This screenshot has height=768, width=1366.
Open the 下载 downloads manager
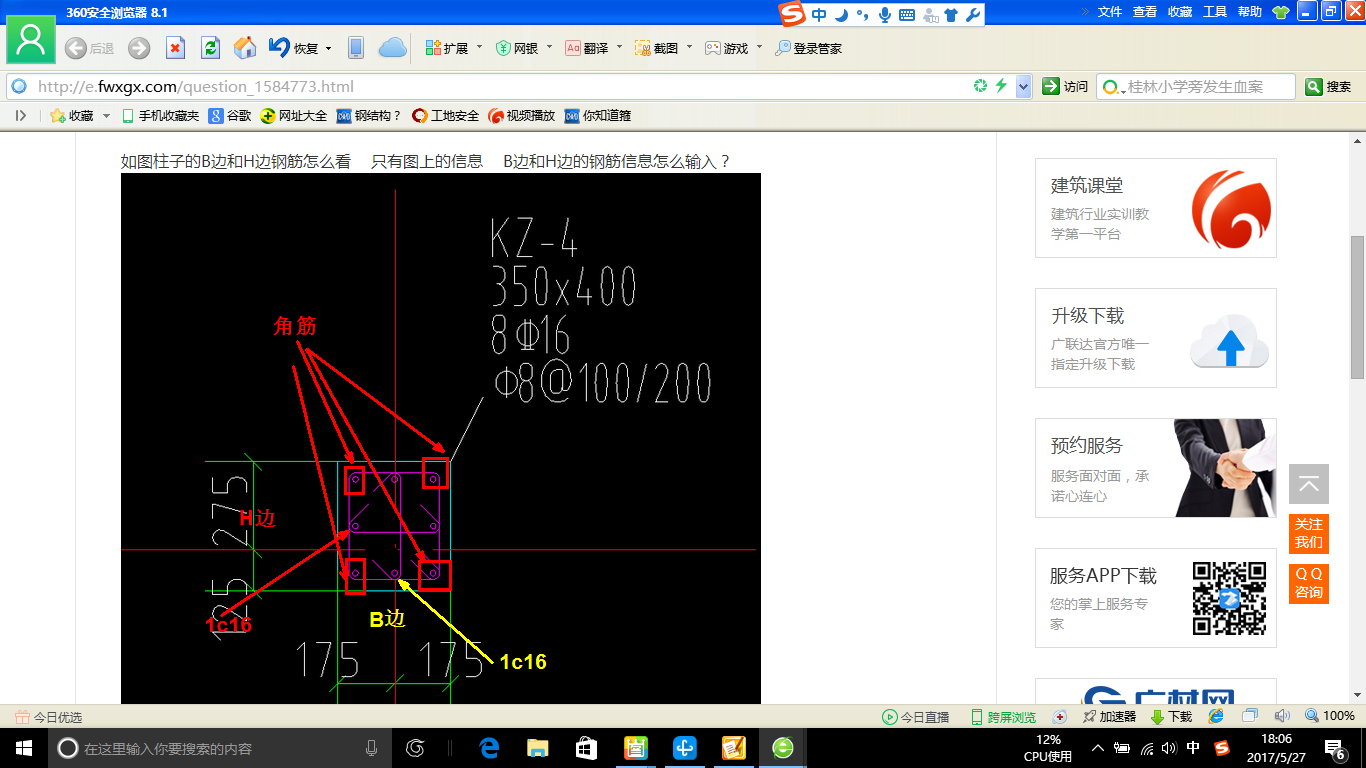click(1171, 717)
